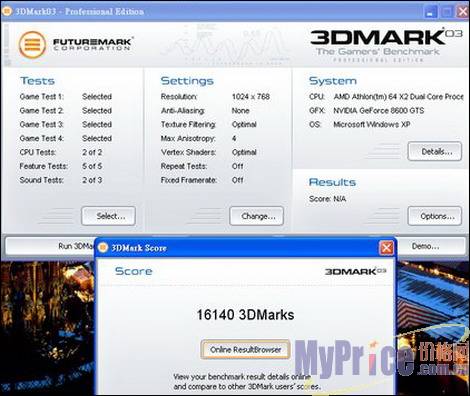Click the Resolution 1024 x 768 value
Screen dimensions: 470x396
point(251,97)
